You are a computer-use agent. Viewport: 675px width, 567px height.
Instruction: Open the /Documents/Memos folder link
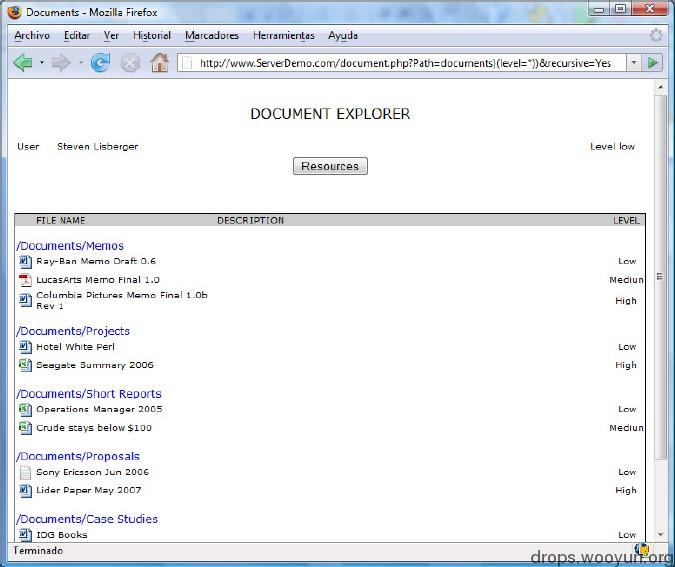coord(70,246)
